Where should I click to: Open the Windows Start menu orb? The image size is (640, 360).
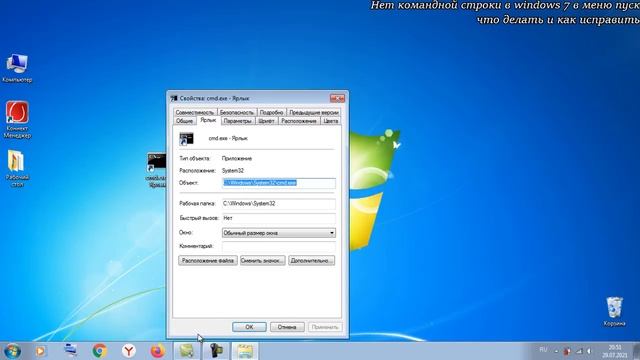12,351
